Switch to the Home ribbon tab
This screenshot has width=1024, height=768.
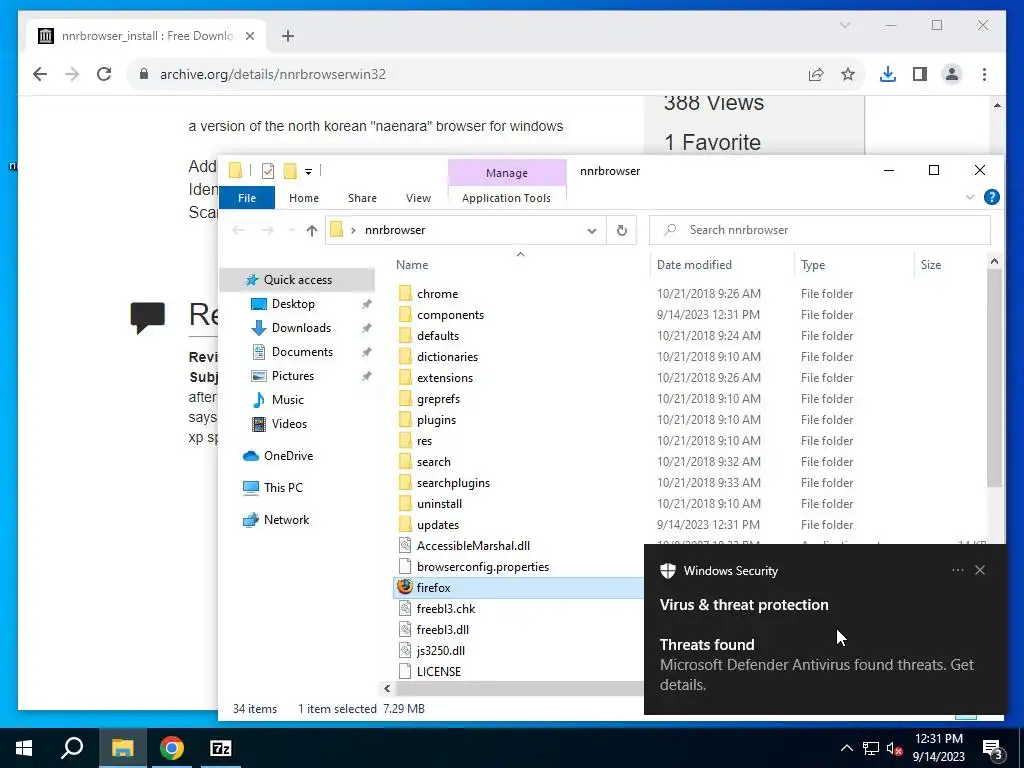[304, 198]
